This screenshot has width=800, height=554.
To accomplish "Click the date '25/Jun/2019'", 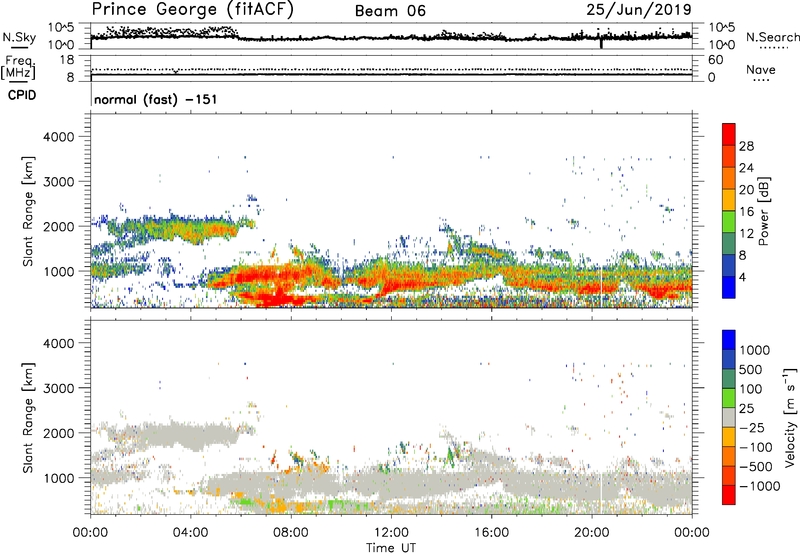I will (639, 10).
